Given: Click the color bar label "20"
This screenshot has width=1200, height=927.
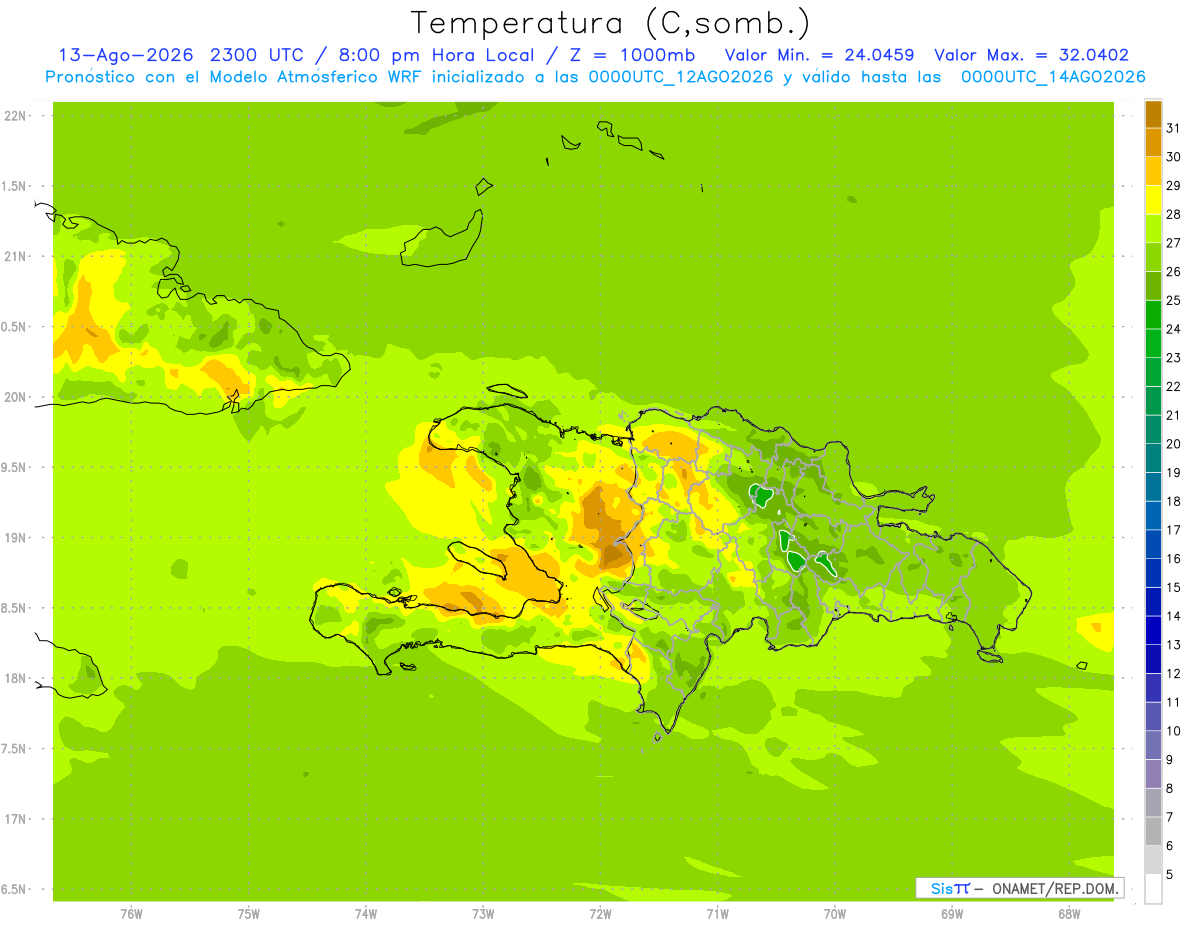Looking at the screenshot, I should (1173, 444).
